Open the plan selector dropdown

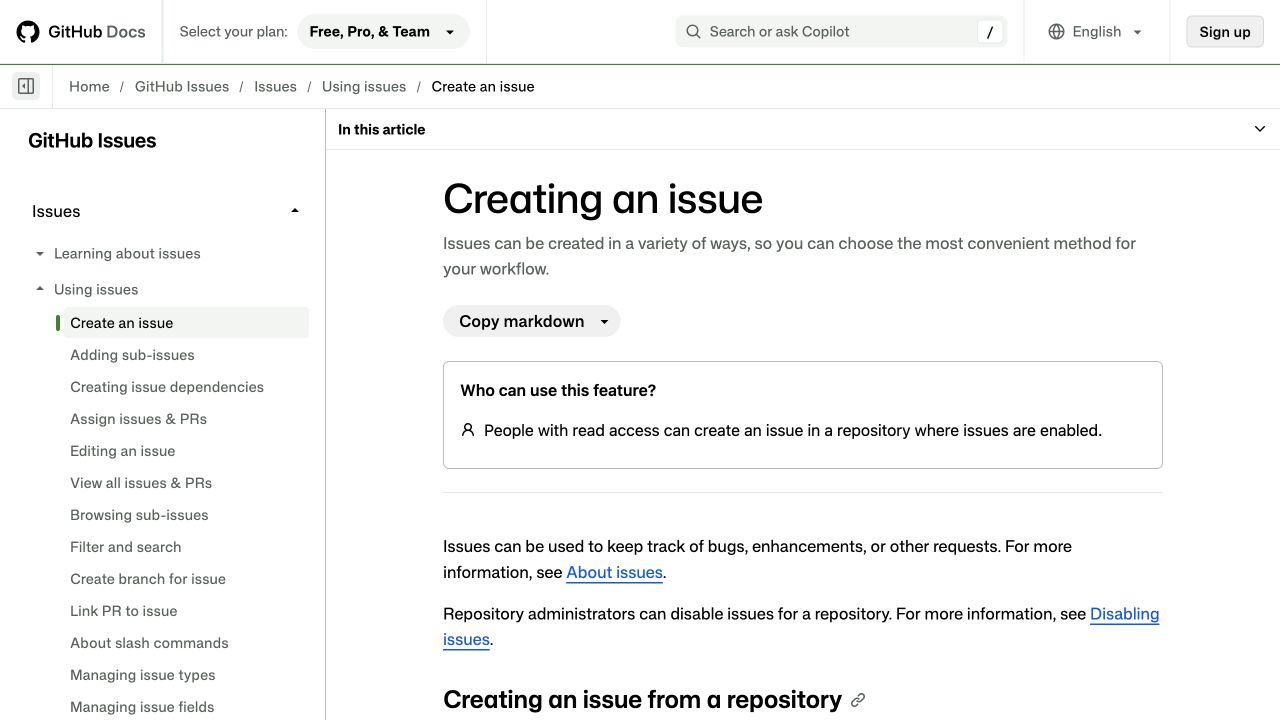point(384,32)
